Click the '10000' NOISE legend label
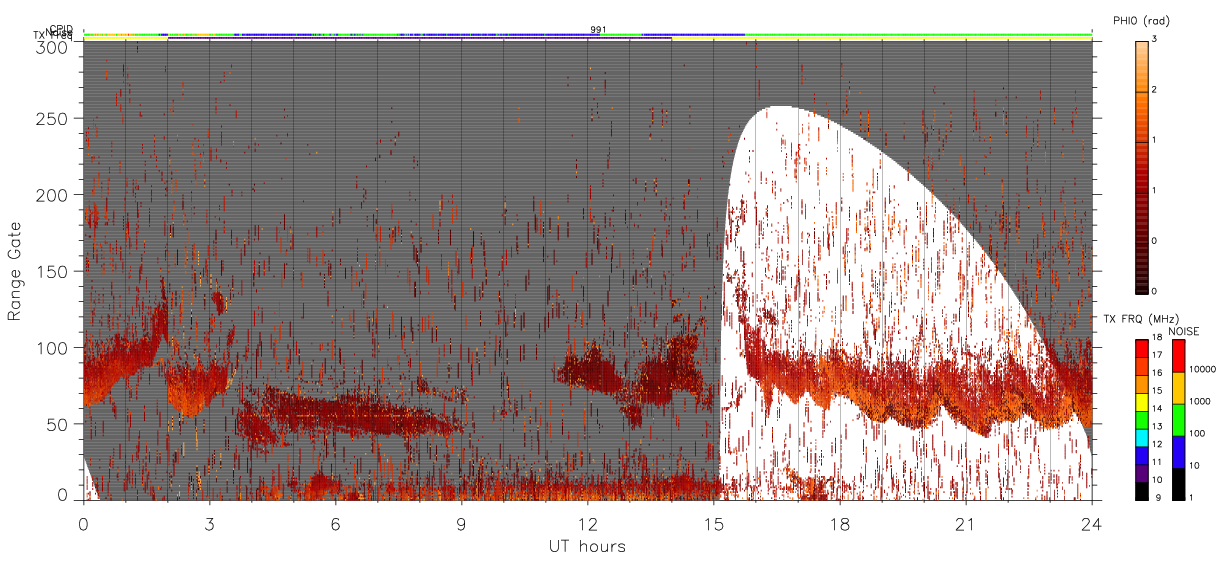1228x567 pixels. click(x=1204, y=370)
